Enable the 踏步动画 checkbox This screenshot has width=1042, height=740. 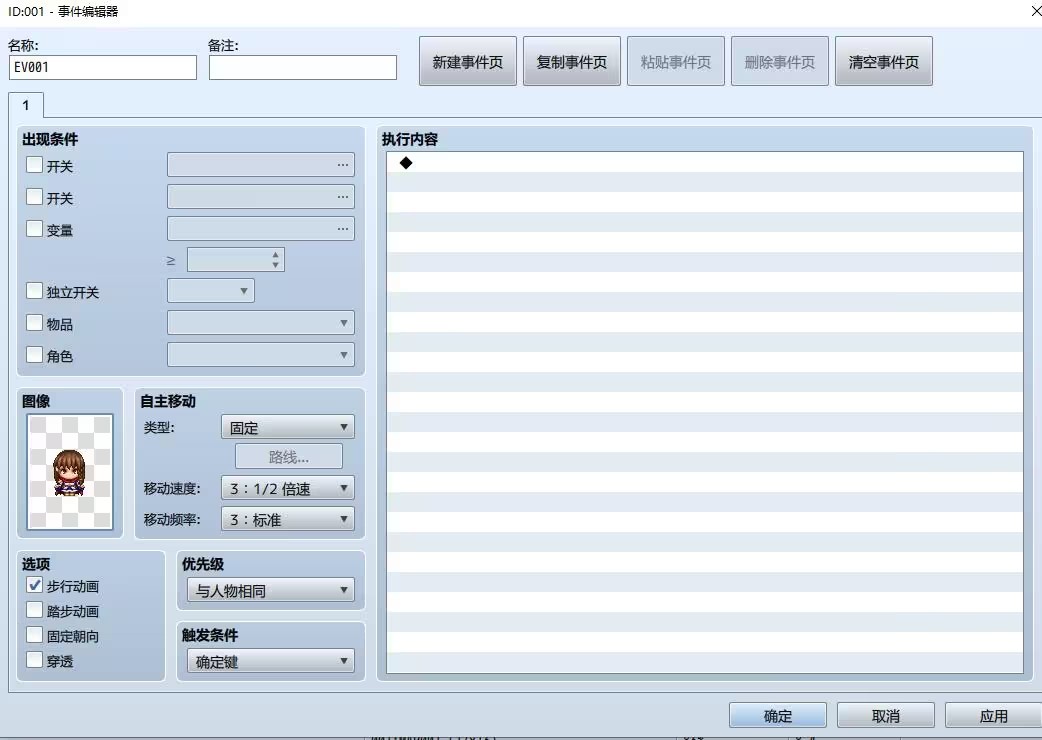click(33, 611)
